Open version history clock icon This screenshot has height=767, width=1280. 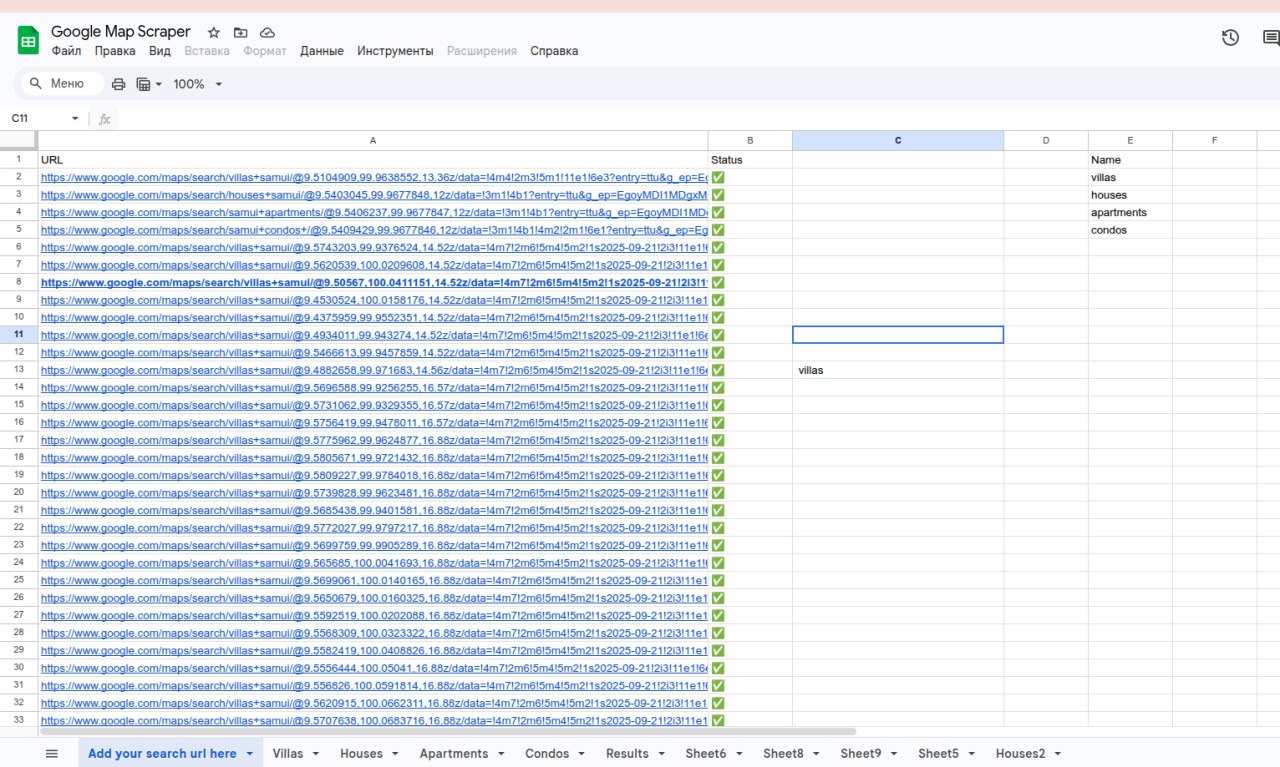1230,38
